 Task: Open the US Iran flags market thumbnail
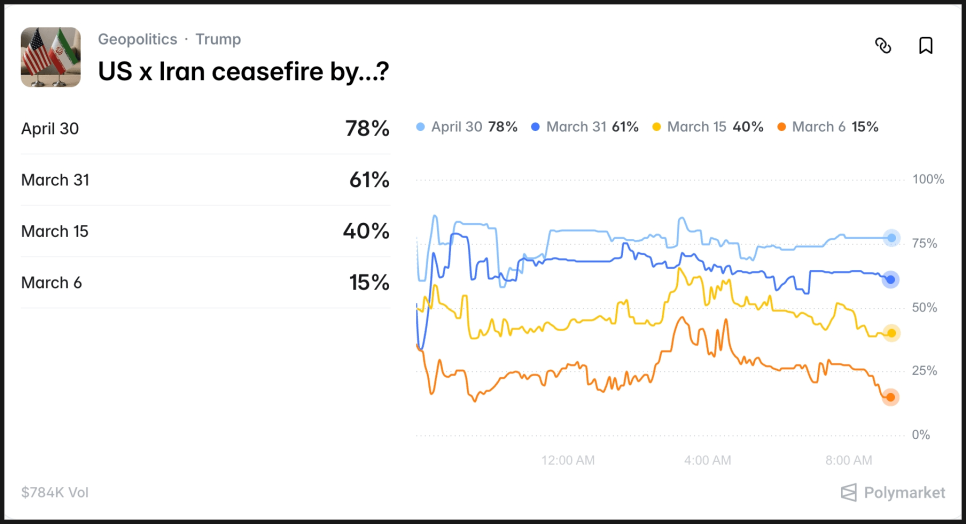click(x=51, y=57)
